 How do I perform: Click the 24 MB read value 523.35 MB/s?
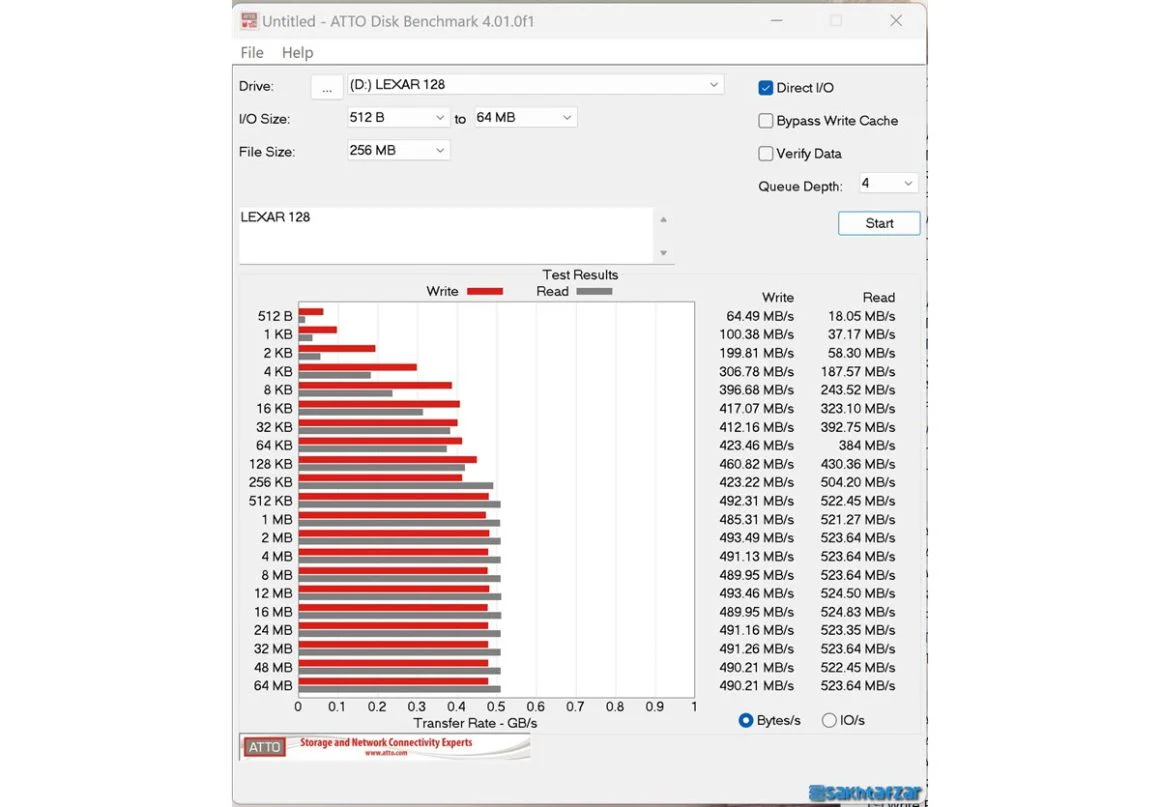tap(857, 631)
